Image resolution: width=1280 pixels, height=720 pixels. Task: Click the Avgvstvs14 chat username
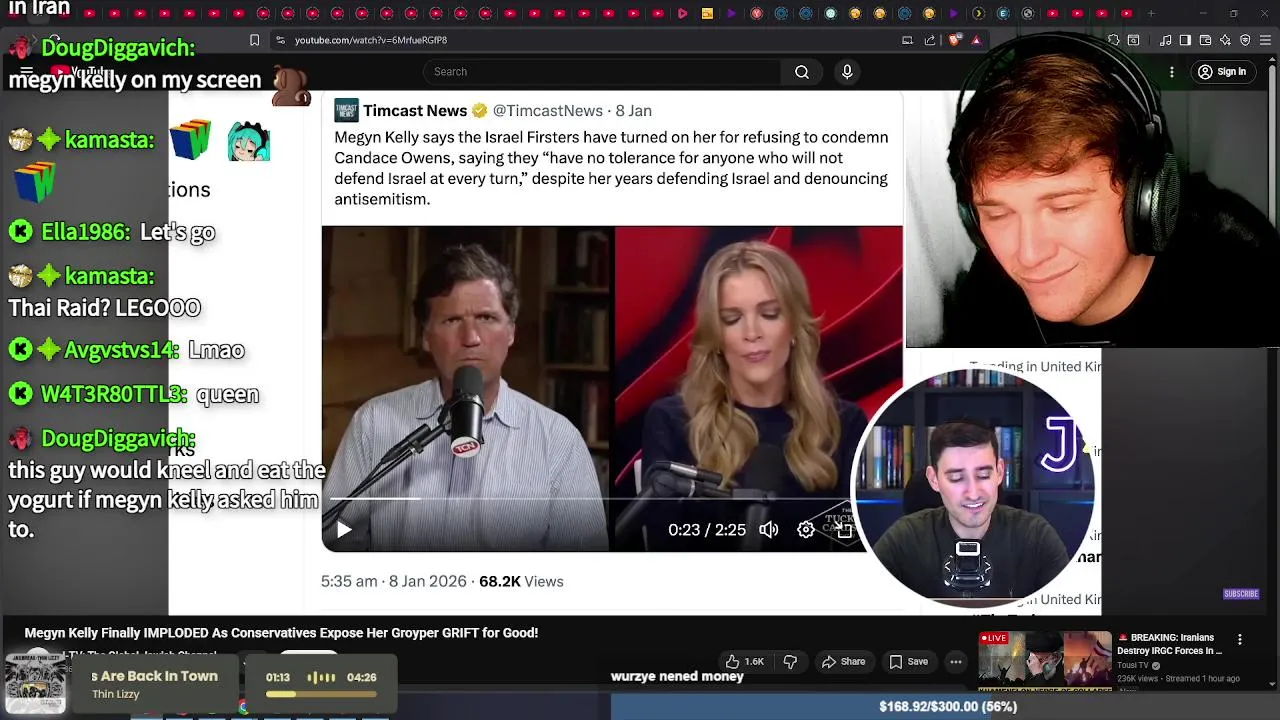pos(122,350)
